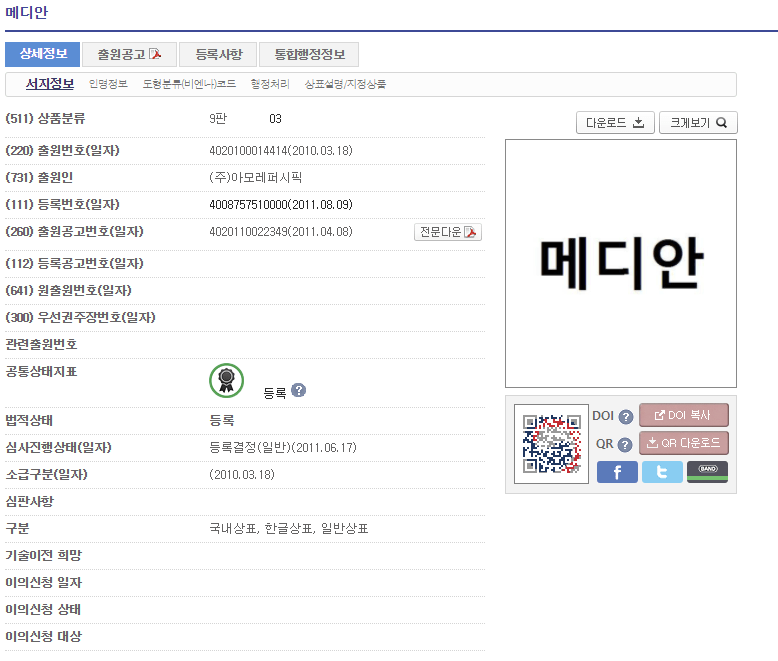The height and width of the screenshot is (661, 778).
Task: Click the help icon next to QR
Action: (x=626, y=445)
